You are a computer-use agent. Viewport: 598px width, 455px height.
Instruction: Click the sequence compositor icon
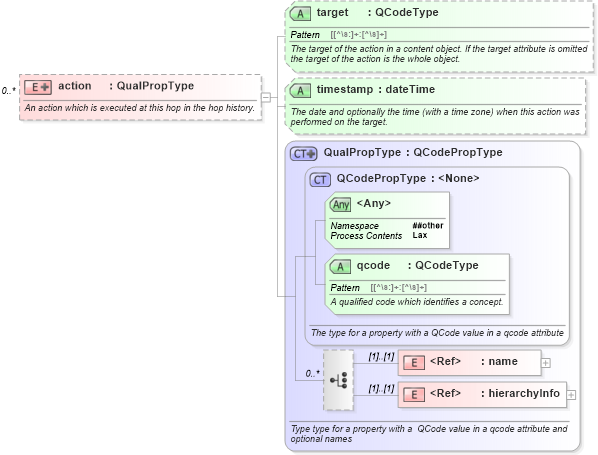pyautogui.click(x=338, y=380)
